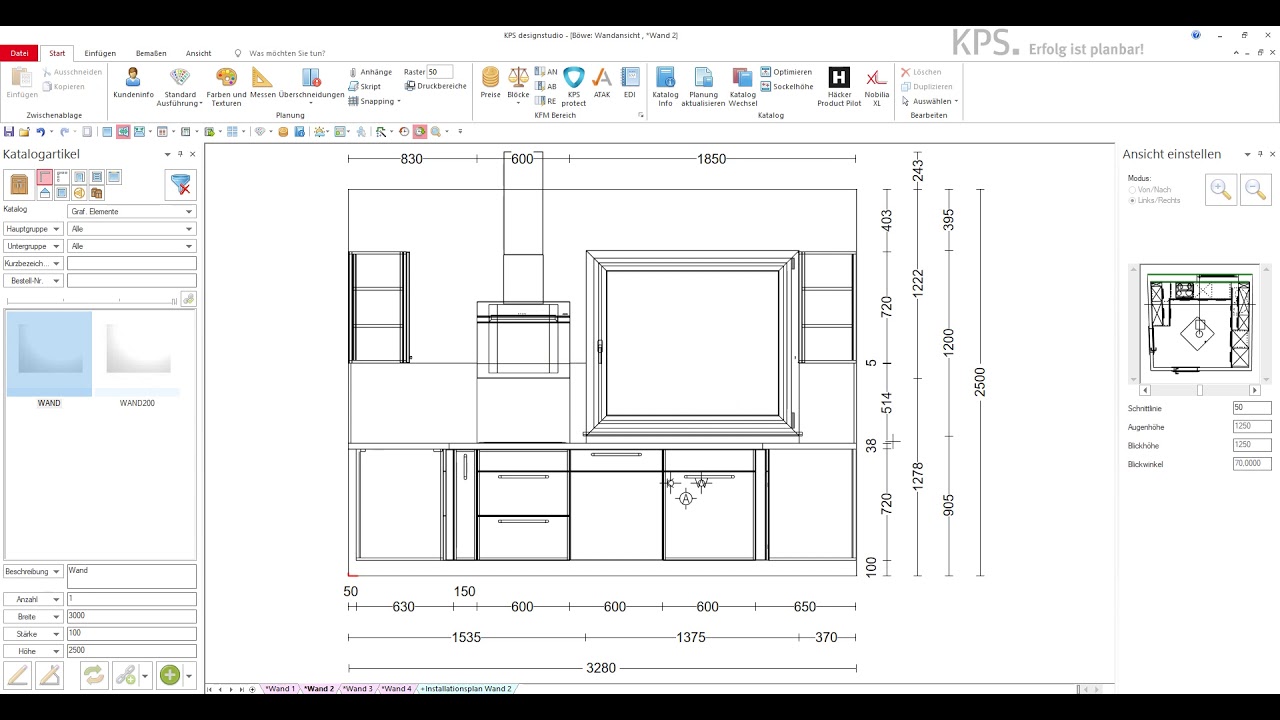Zoom in with plus magnifier in Ansicht panel

point(1221,189)
